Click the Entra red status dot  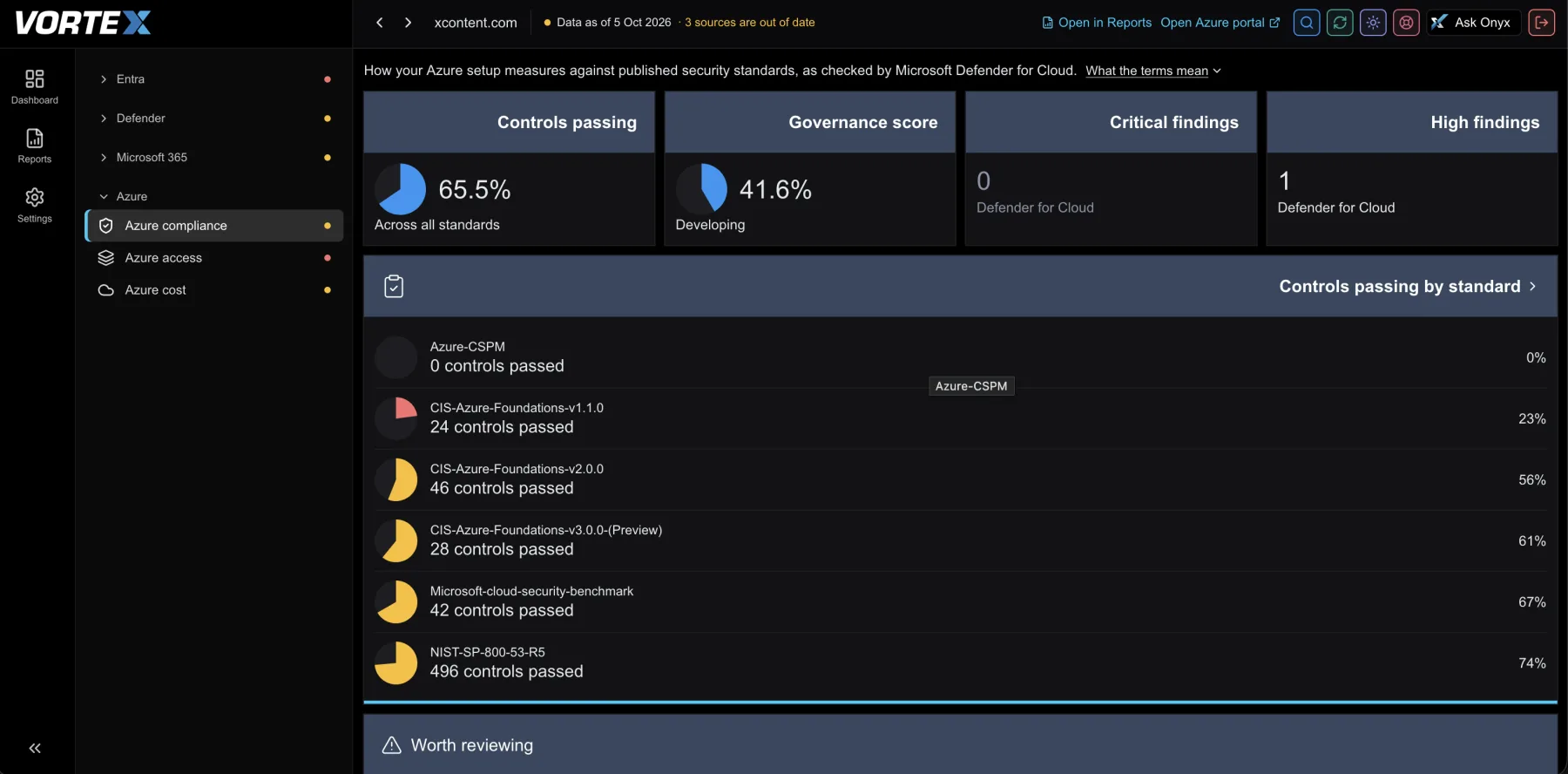click(x=328, y=79)
